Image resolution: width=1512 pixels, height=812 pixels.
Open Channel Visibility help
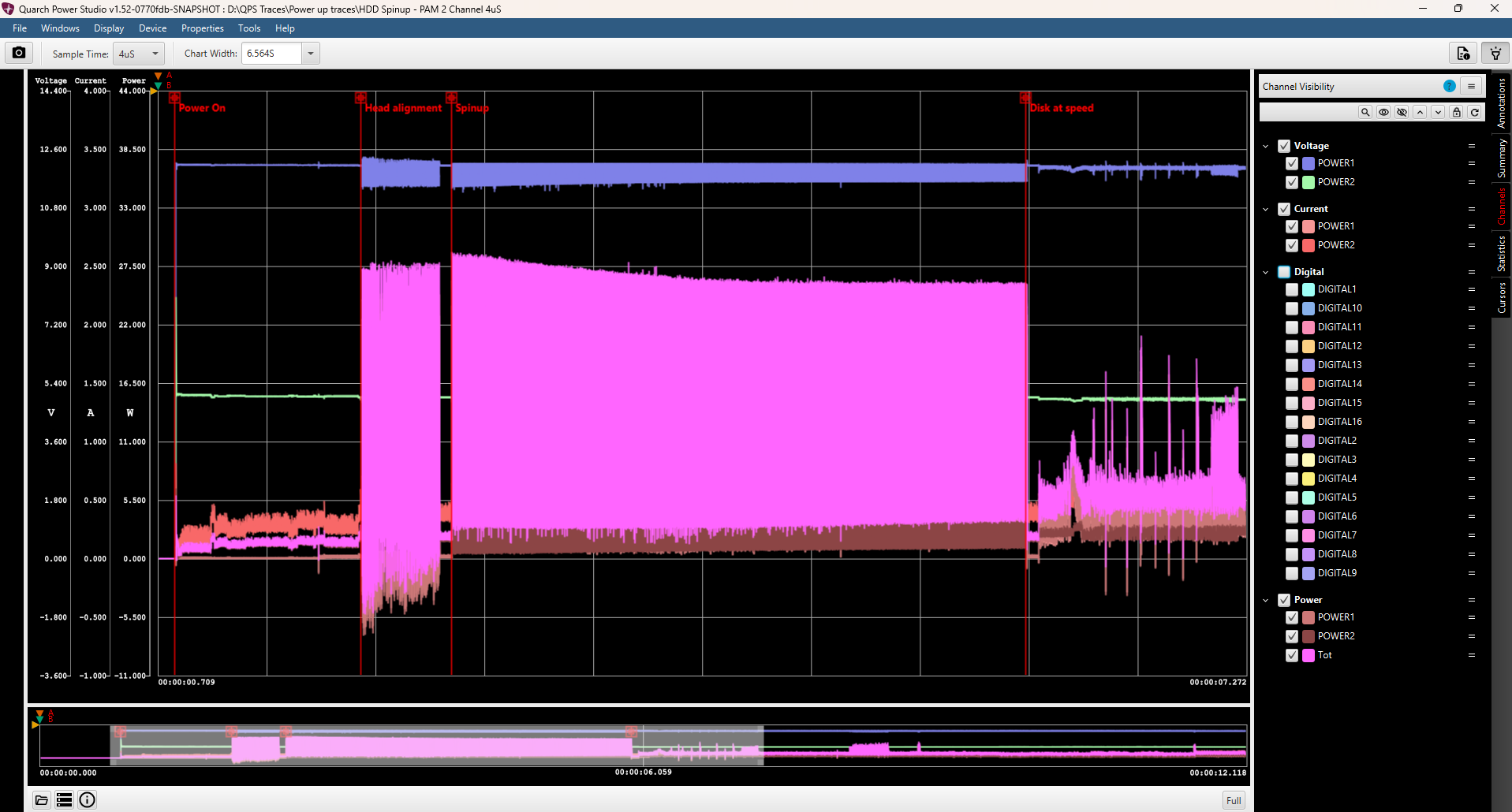(1449, 86)
